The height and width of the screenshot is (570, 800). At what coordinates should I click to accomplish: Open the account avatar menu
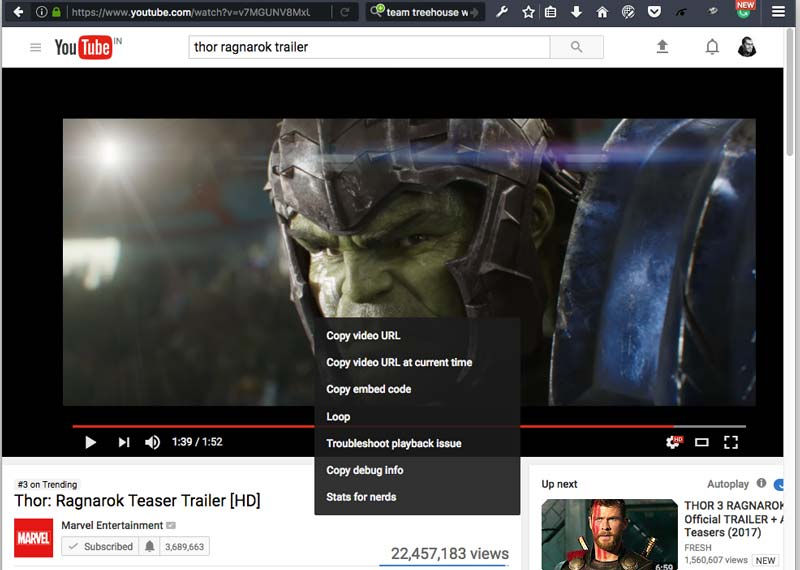(x=747, y=47)
